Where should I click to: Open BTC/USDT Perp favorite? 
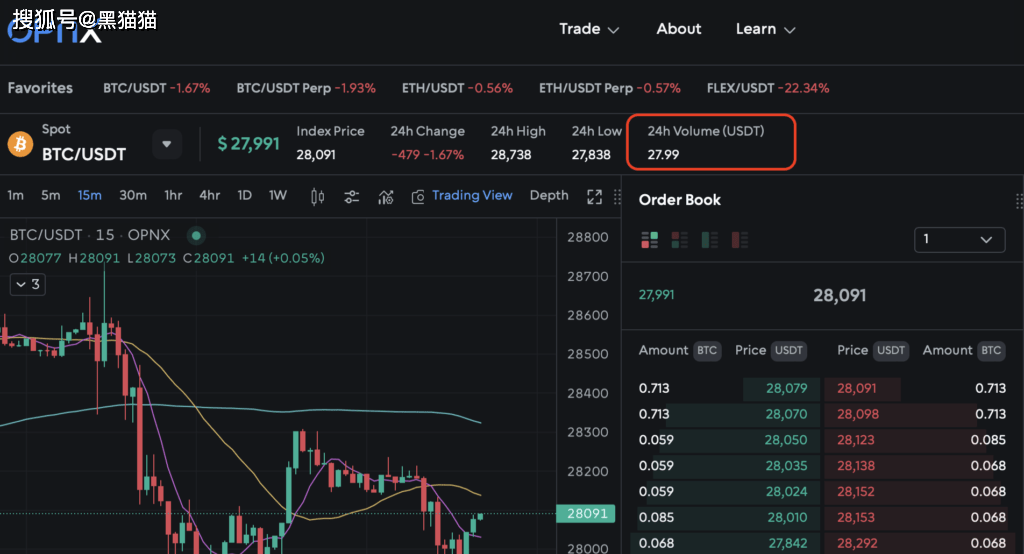[x=306, y=88]
